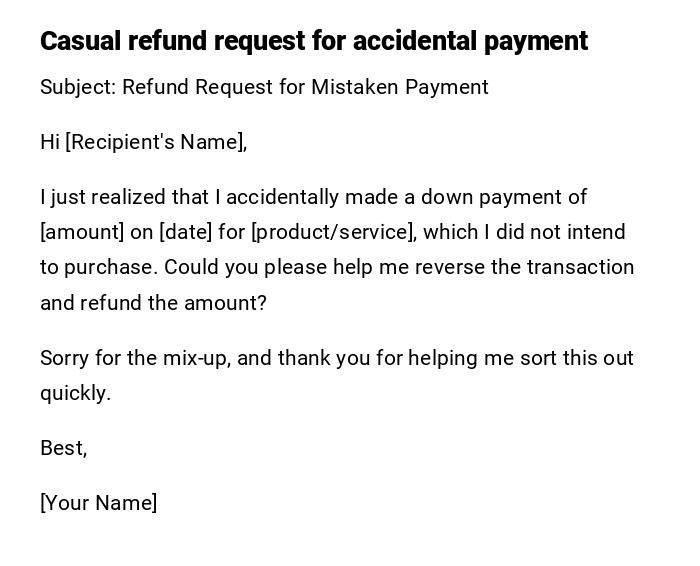Screen dimensions: 700x566
Task: Click the [Recipient's Name] placeholder
Action: [x=155, y=142]
